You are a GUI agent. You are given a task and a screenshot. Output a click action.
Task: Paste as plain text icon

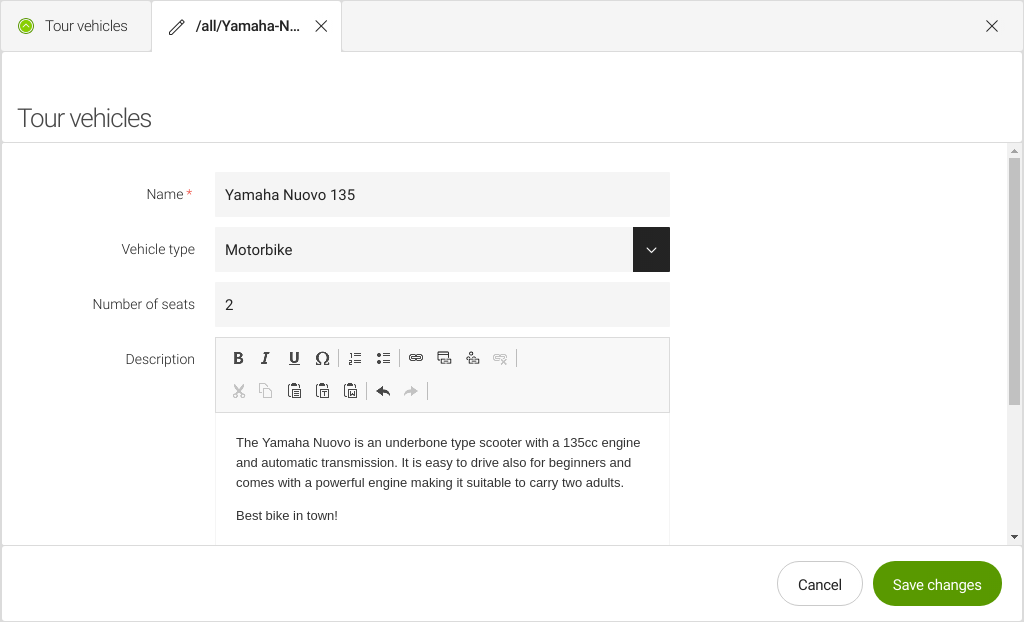322,391
